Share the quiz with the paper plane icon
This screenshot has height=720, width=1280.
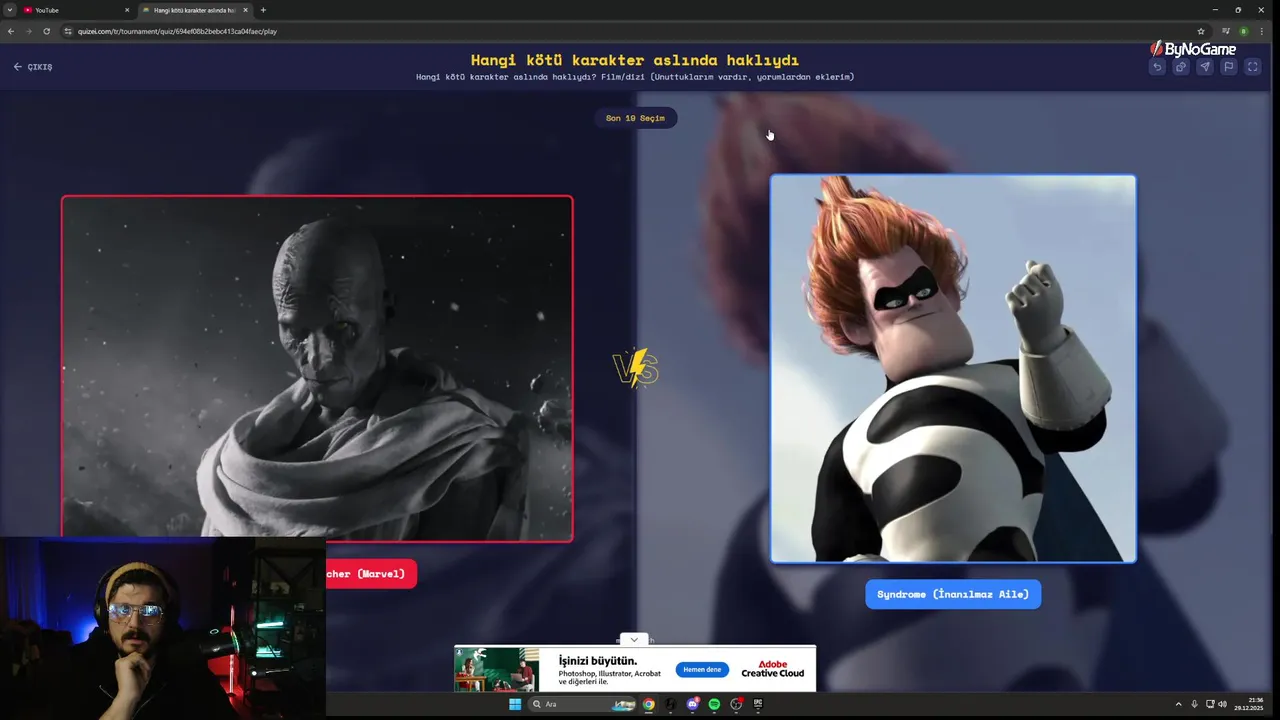click(x=1205, y=67)
